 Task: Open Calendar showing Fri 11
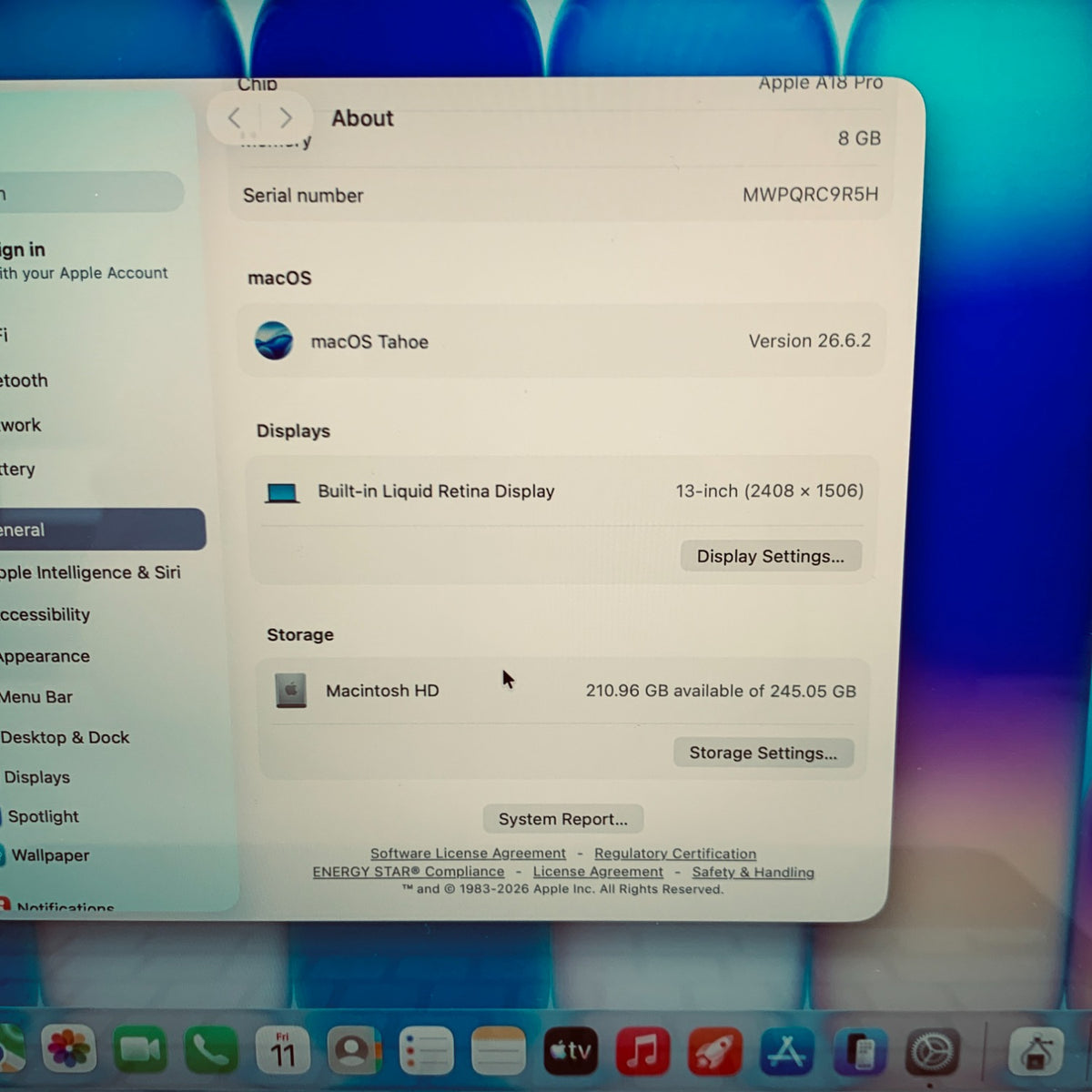[283, 1051]
